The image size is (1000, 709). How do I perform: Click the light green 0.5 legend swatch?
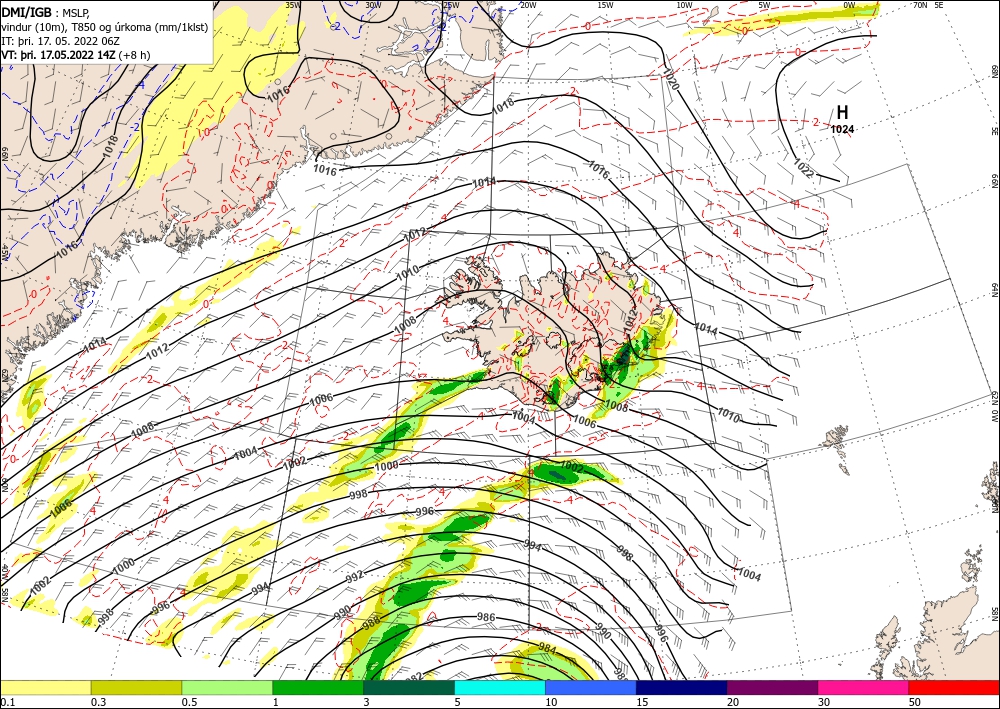(227, 687)
